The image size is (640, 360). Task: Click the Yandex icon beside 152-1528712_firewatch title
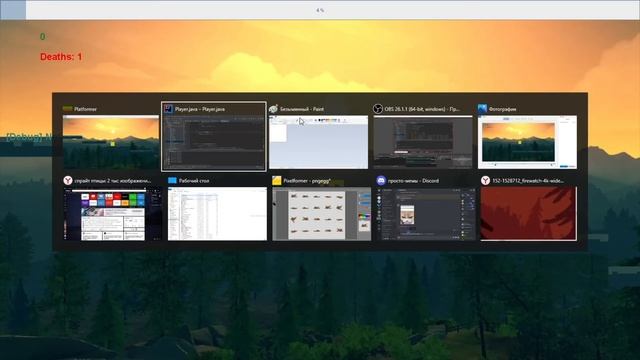coord(485,180)
